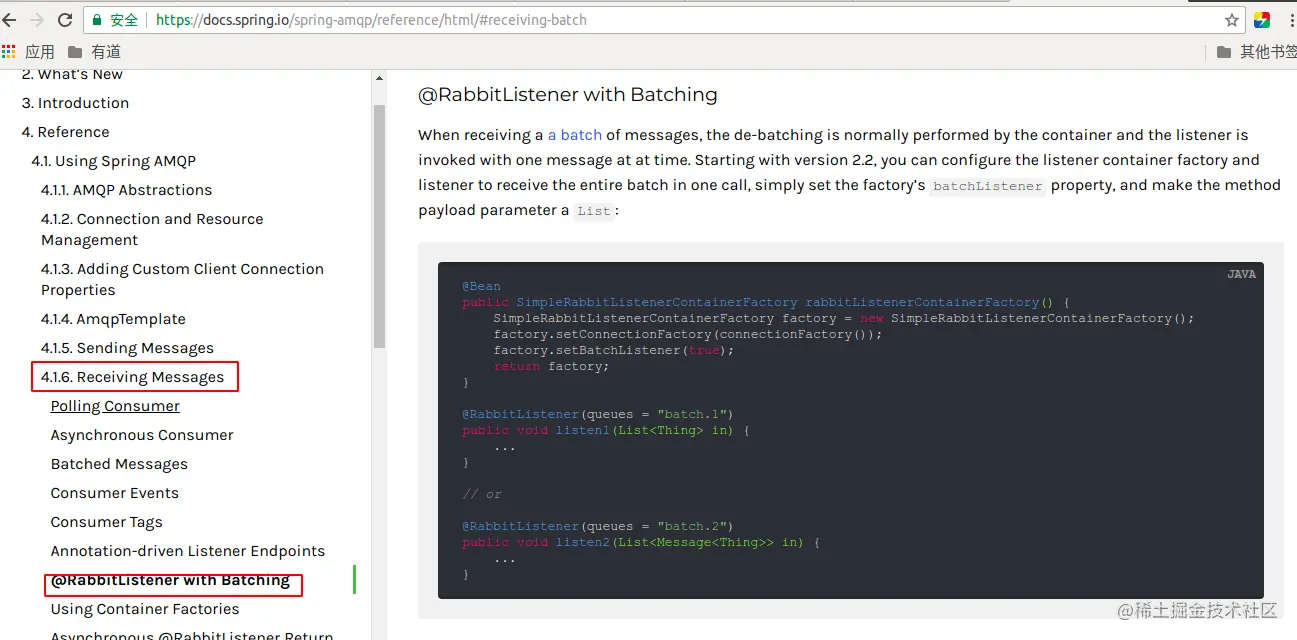Follow the 'a batch' hyperlink
The image size is (1297, 640).
[x=575, y=135]
